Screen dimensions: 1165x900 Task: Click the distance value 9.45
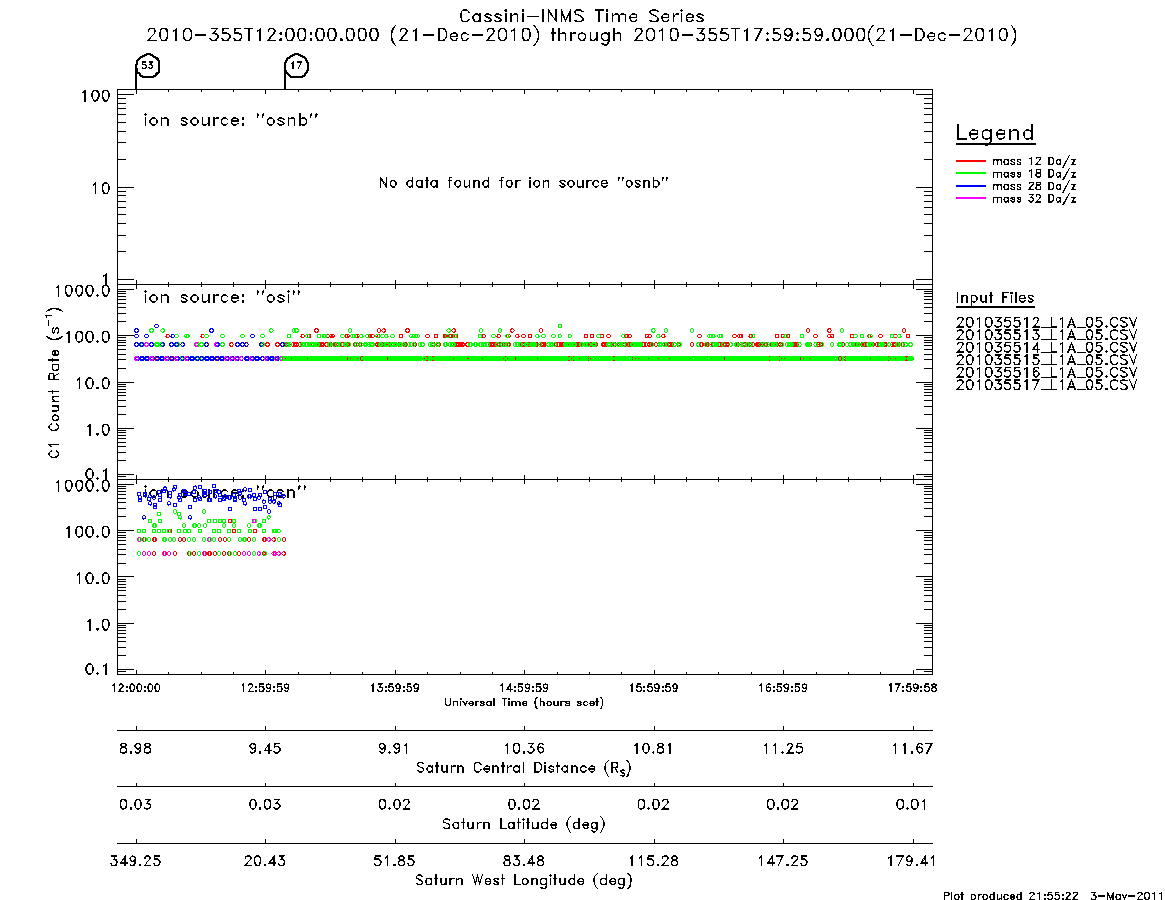click(x=265, y=748)
